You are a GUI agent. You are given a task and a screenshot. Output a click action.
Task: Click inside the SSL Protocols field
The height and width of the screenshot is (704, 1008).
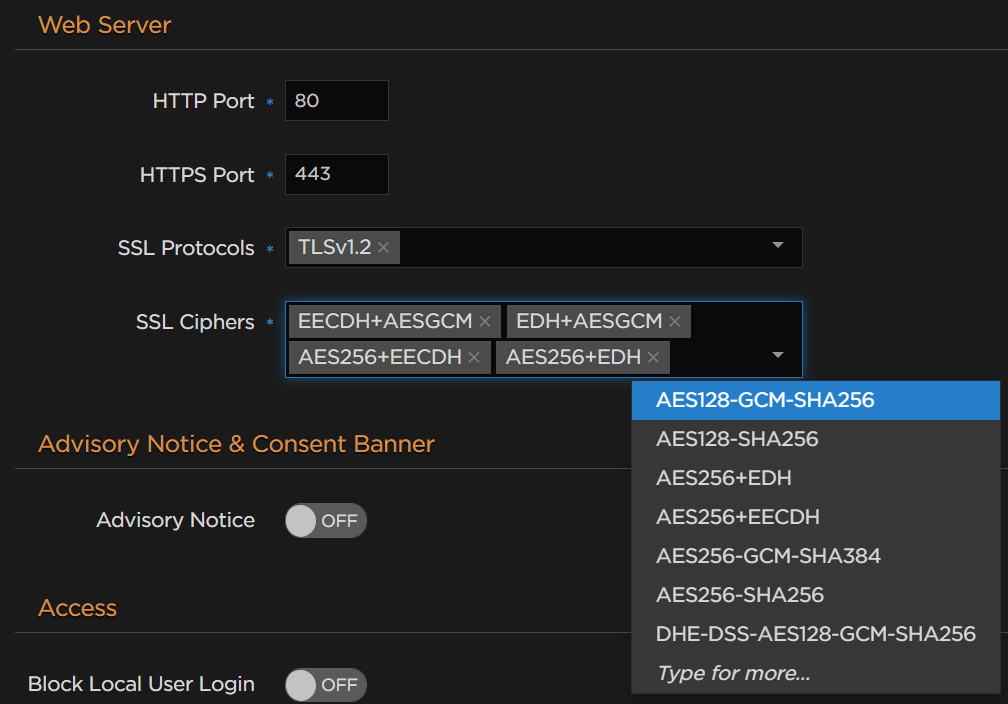(580, 248)
